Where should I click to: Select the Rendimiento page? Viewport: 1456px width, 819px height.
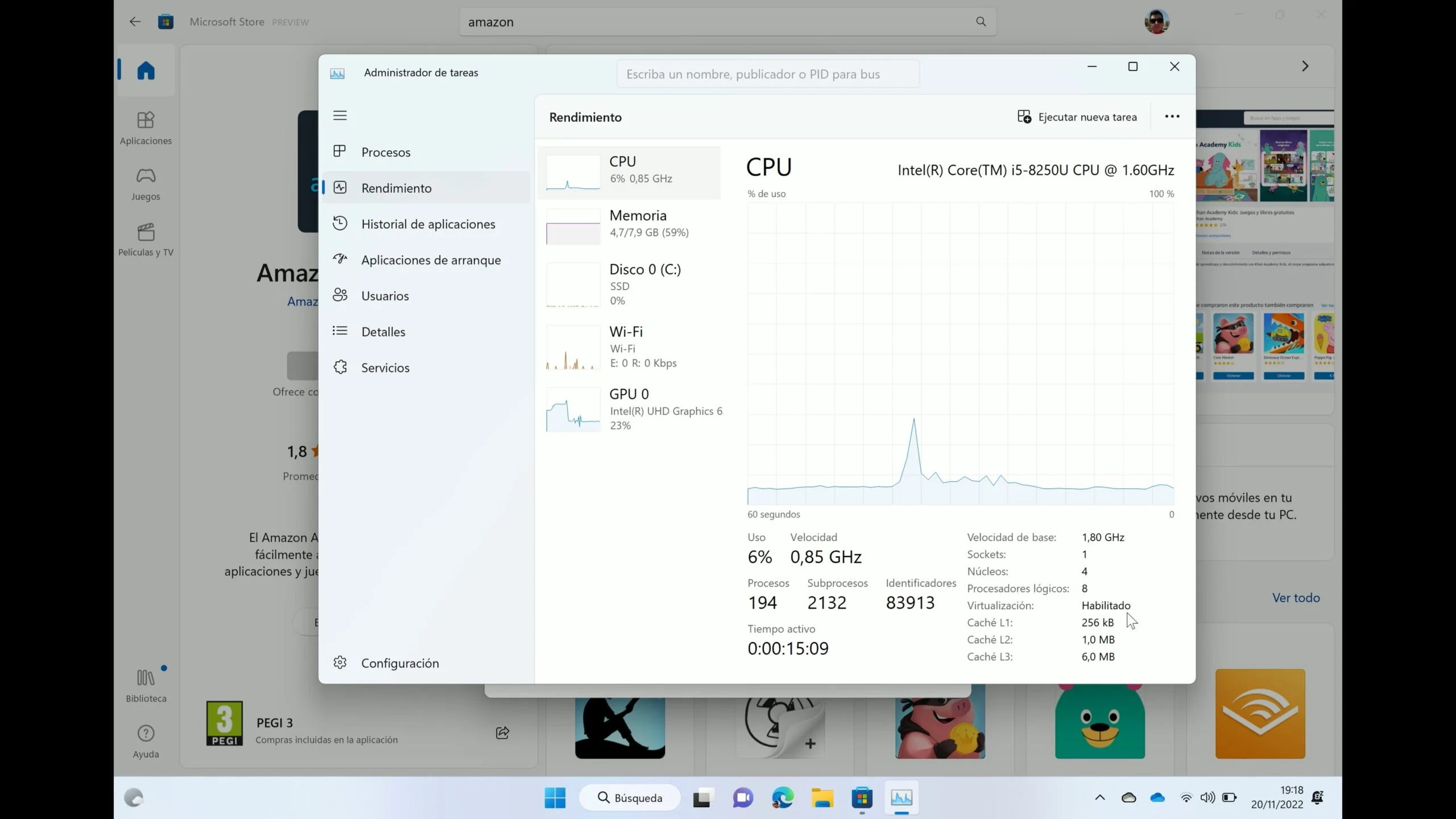[426, 188]
